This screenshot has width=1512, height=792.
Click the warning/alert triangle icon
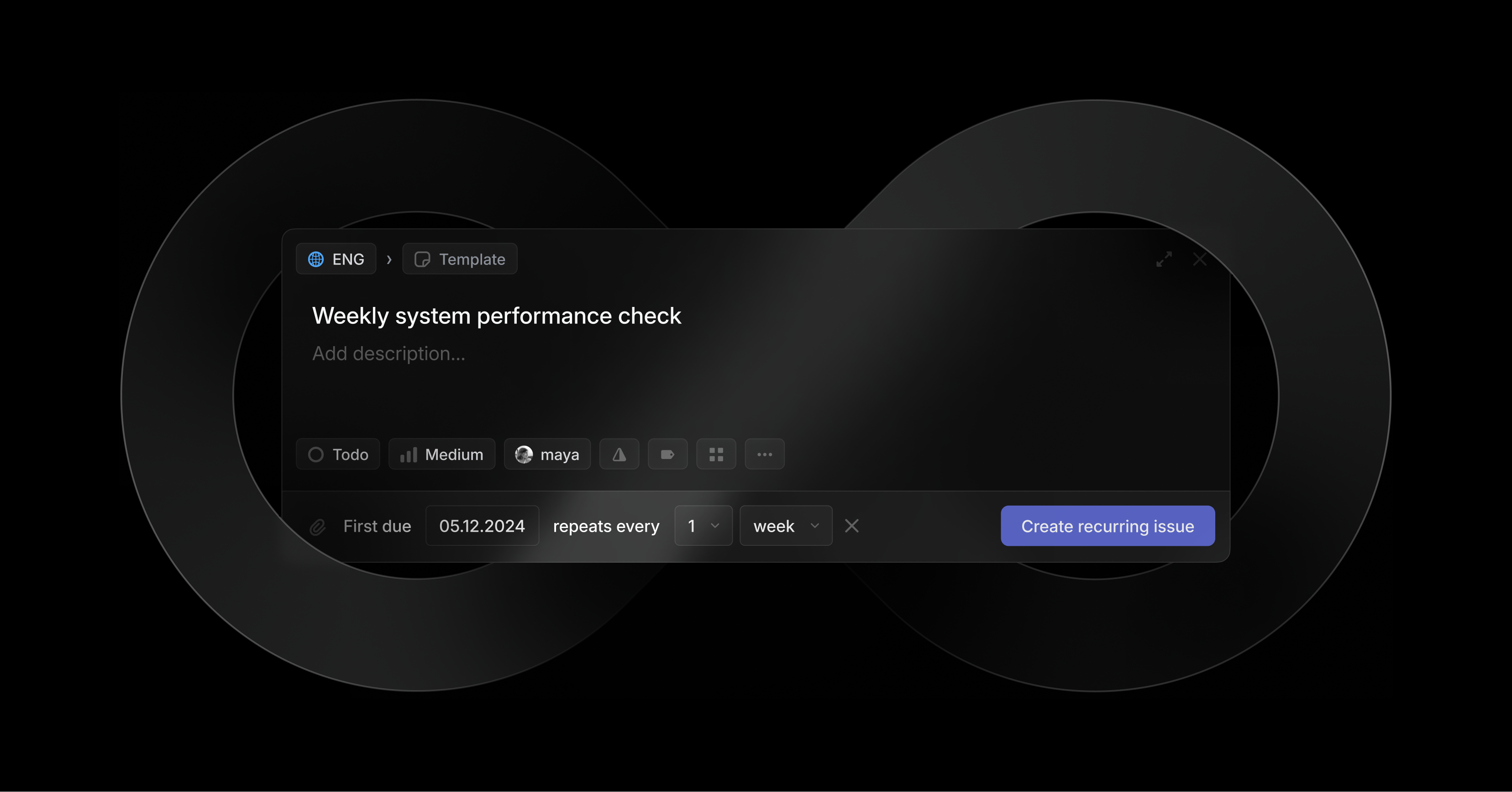(x=619, y=454)
